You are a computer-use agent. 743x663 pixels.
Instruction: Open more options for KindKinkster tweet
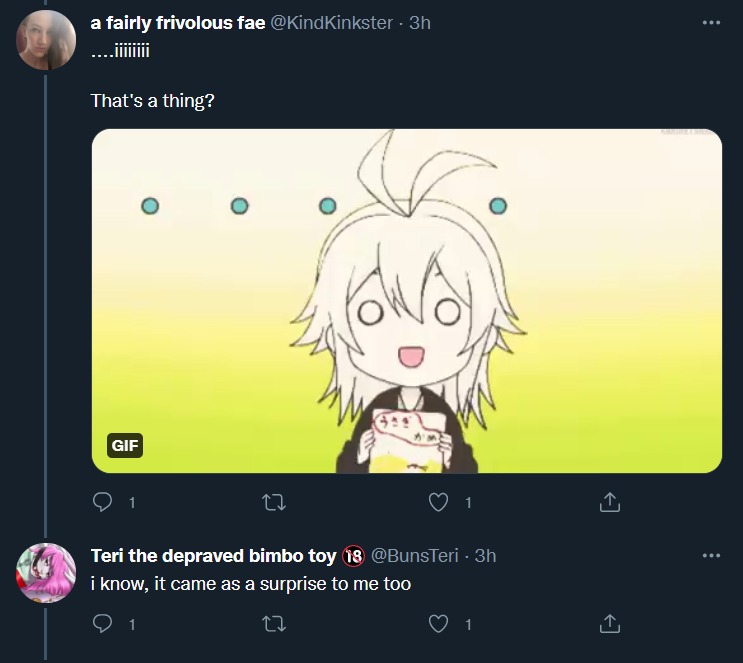(711, 22)
